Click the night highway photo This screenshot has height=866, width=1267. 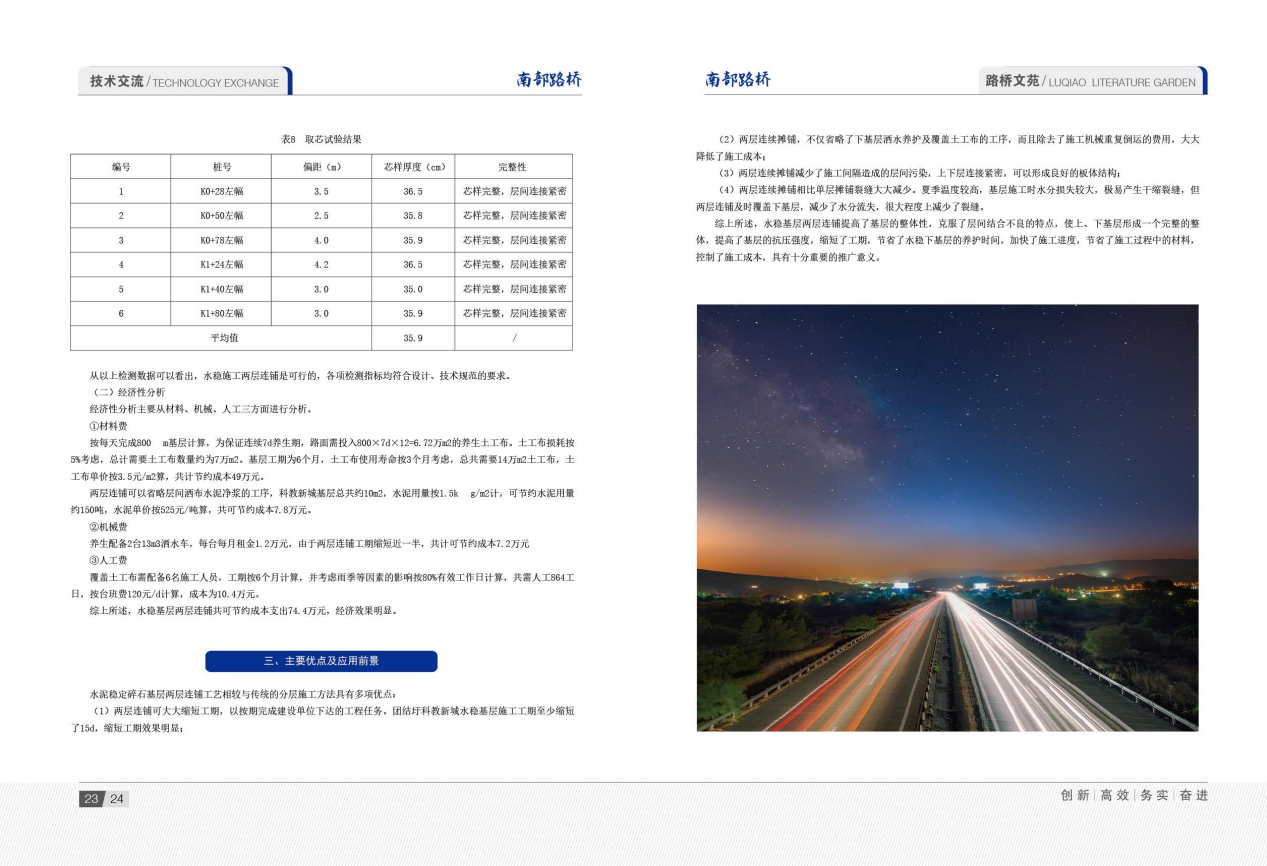pos(947,518)
